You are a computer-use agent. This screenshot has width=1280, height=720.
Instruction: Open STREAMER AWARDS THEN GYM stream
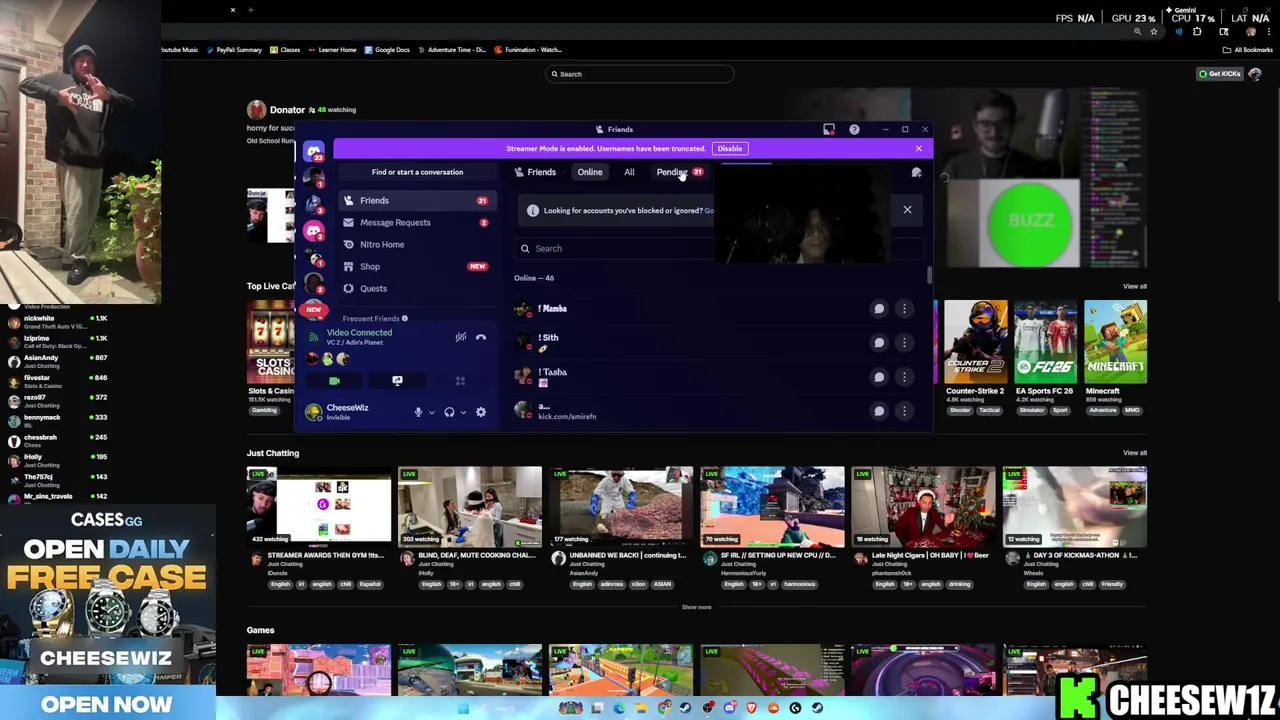(319, 506)
